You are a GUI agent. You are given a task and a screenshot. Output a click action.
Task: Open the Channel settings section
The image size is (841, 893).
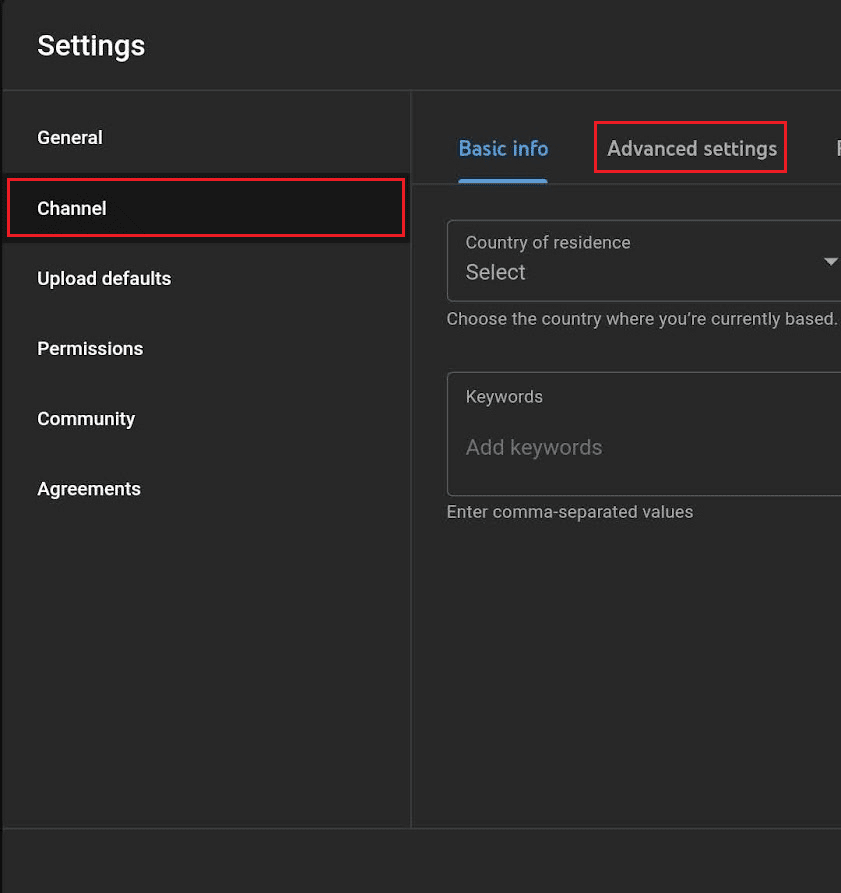pyautogui.click(x=71, y=208)
